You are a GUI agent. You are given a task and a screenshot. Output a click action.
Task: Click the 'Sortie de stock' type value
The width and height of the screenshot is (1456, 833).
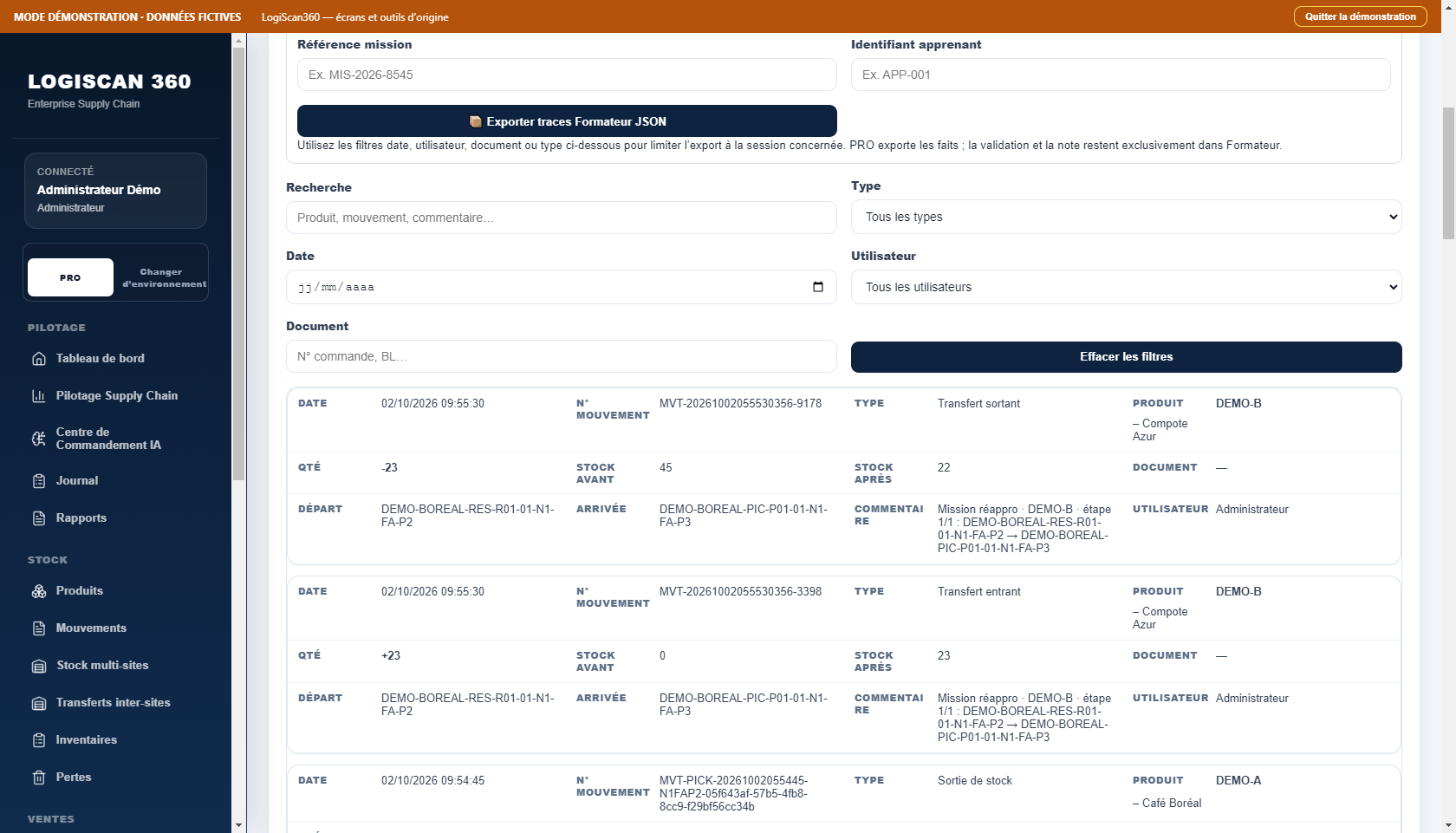(974, 781)
